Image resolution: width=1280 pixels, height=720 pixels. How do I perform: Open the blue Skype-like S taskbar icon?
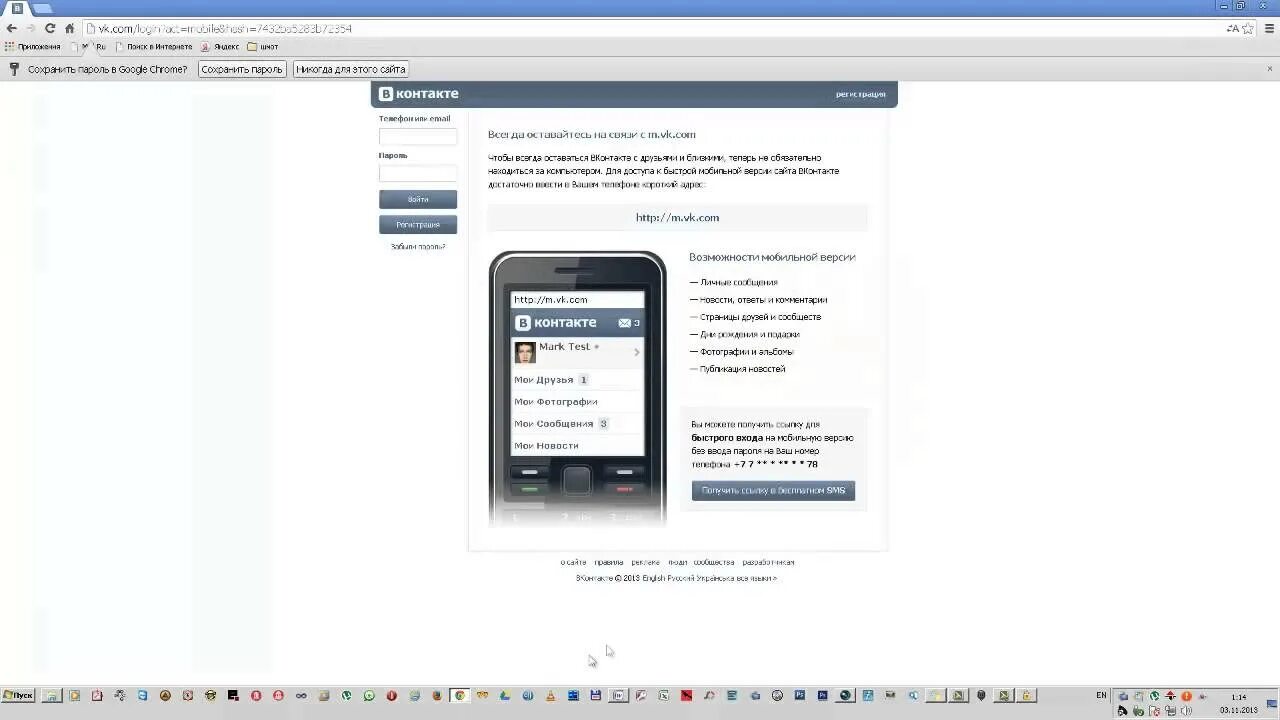click(x=142, y=696)
